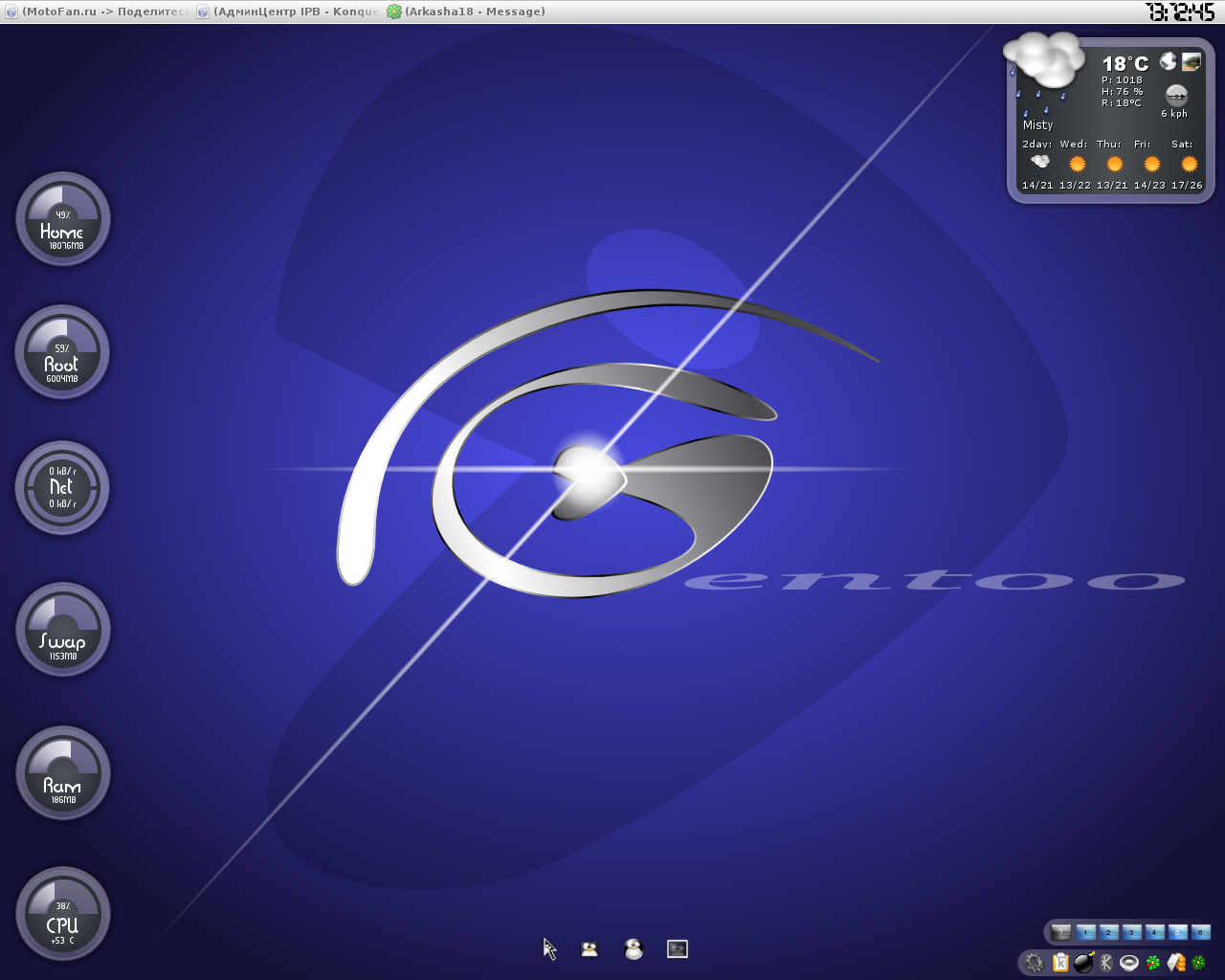Click the gear settings icon in system tray

point(1035,963)
